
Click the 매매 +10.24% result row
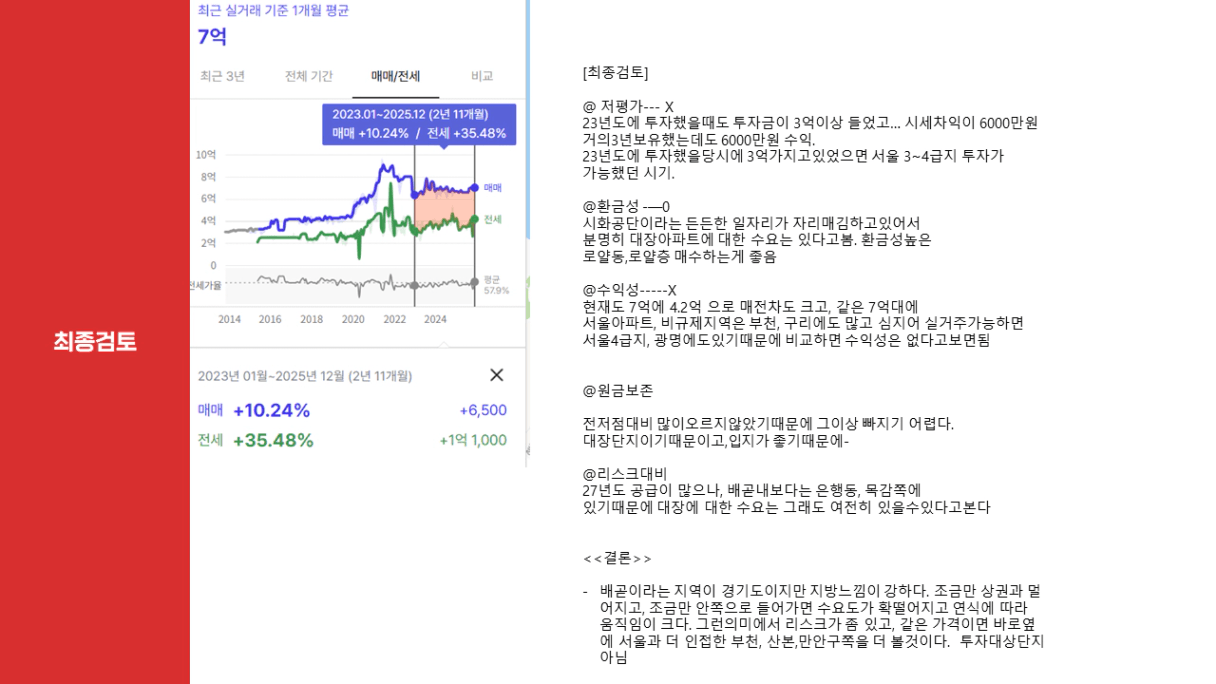point(352,410)
